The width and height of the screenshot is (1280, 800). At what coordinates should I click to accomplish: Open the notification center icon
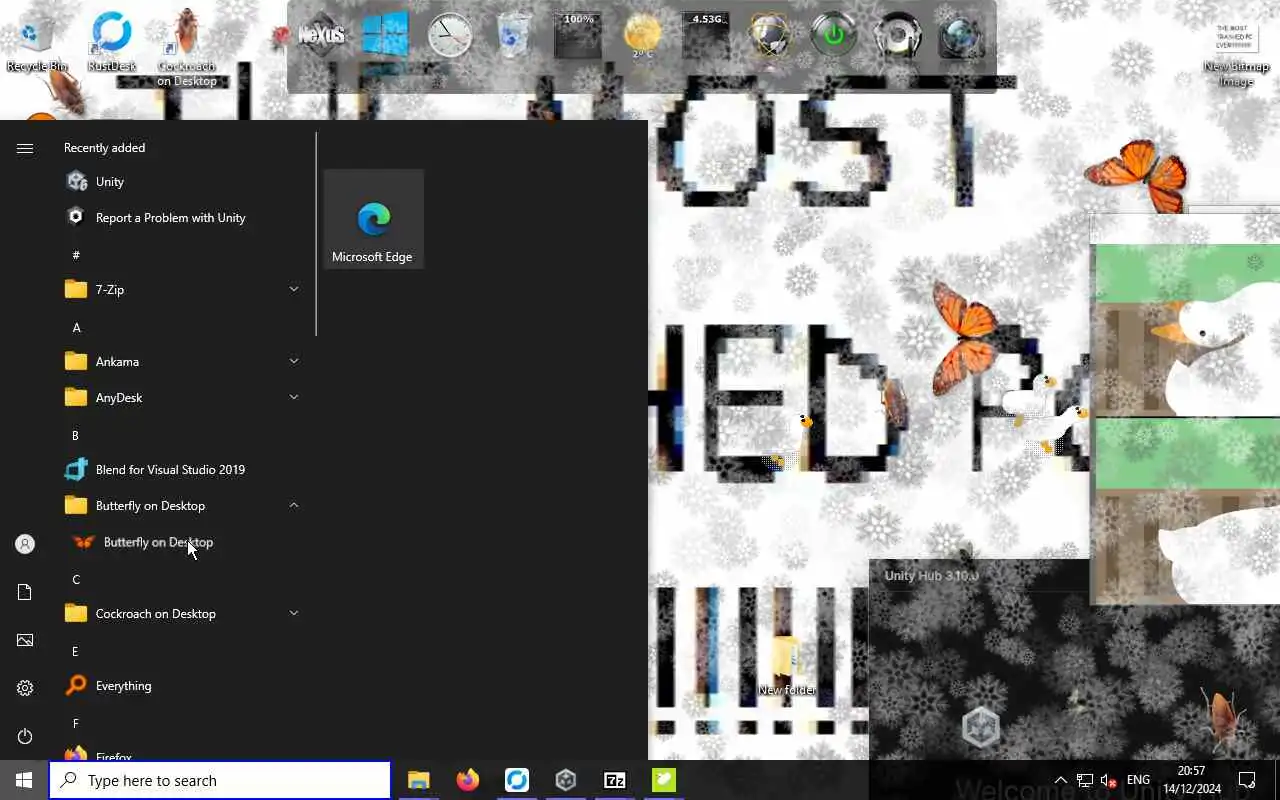(x=1247, y=780)
